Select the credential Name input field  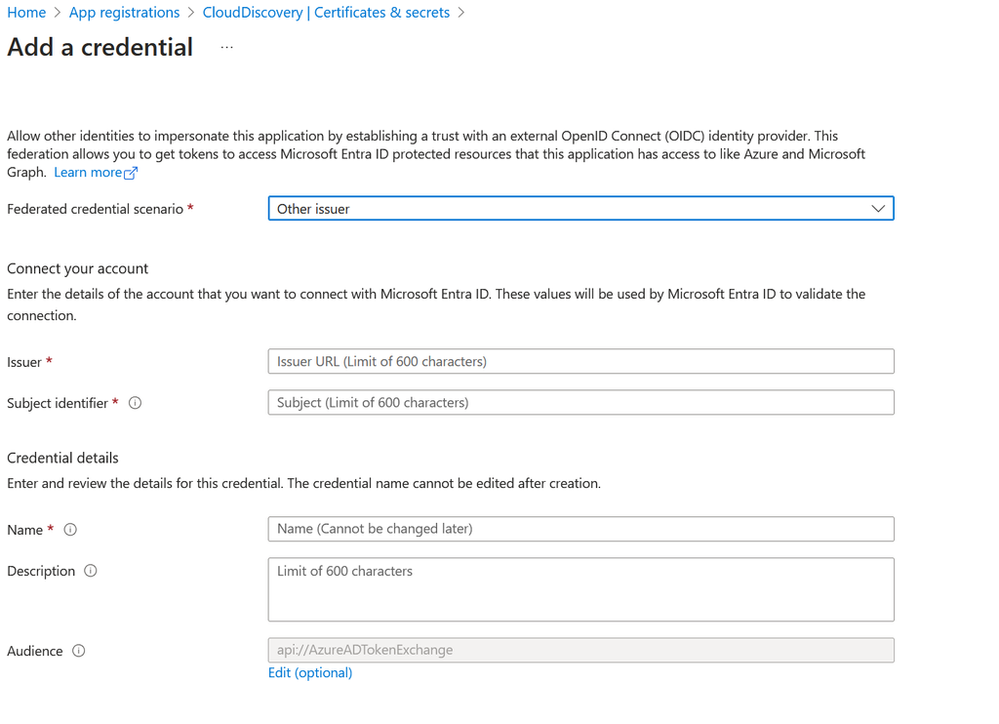580,528
